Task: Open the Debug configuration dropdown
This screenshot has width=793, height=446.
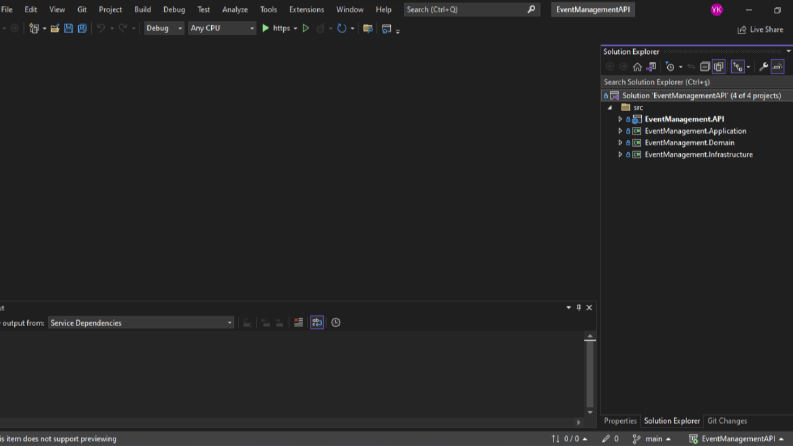Action: (163, 28)
